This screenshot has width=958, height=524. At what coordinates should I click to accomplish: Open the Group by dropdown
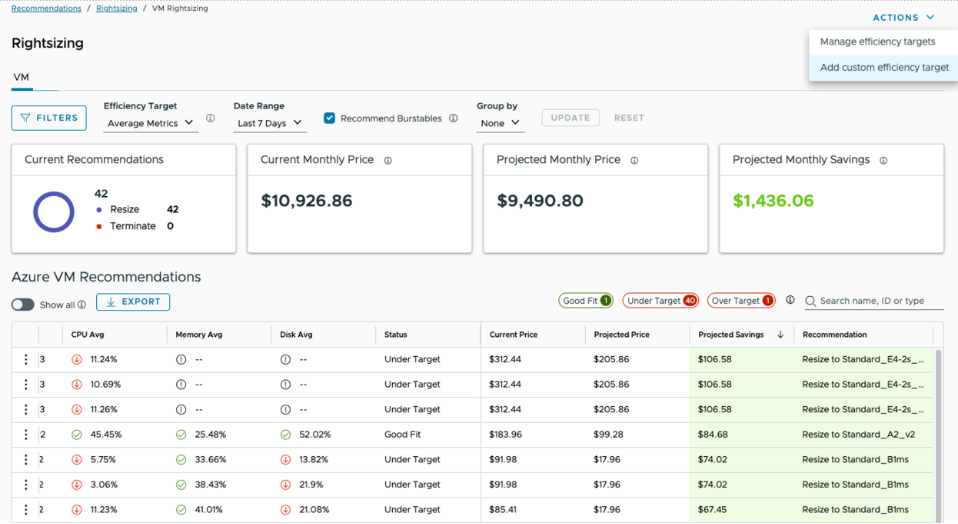point(500,123)
